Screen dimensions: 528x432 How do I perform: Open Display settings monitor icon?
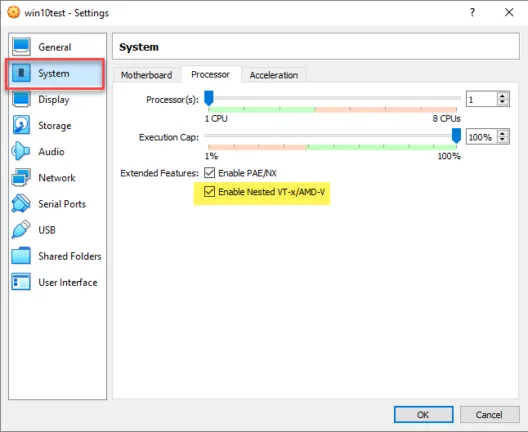coord(21,99)
